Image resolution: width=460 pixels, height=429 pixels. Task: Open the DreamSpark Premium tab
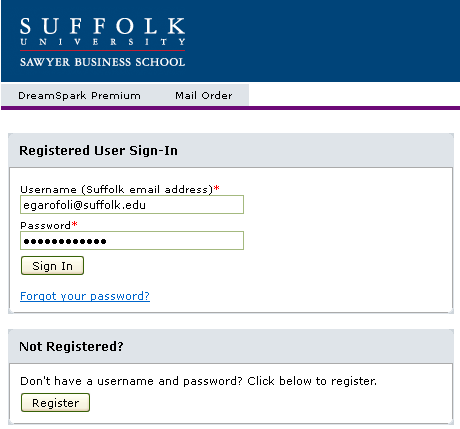[79, 96]
